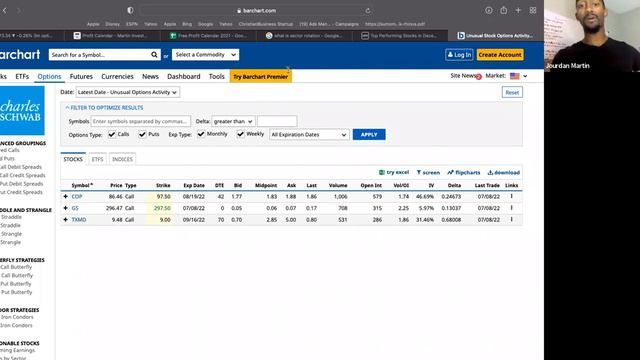Open Futures nav menu

point(81,76)
